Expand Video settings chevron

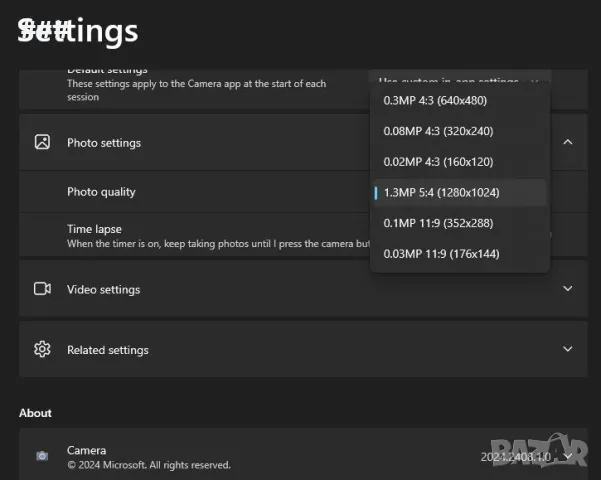tap(568, 289)
